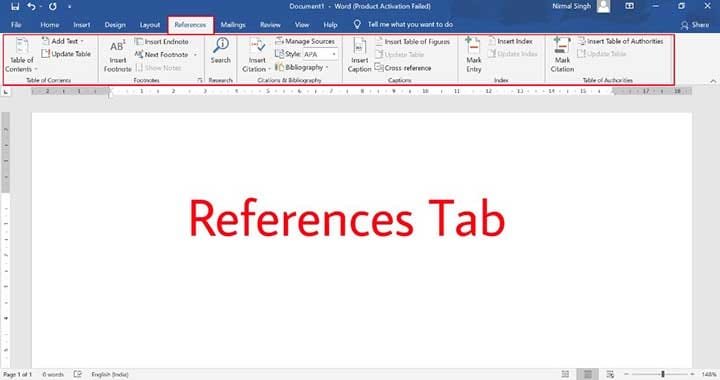Click Update Index
This screenshot has height=380, width=720.
pos(513,54)
